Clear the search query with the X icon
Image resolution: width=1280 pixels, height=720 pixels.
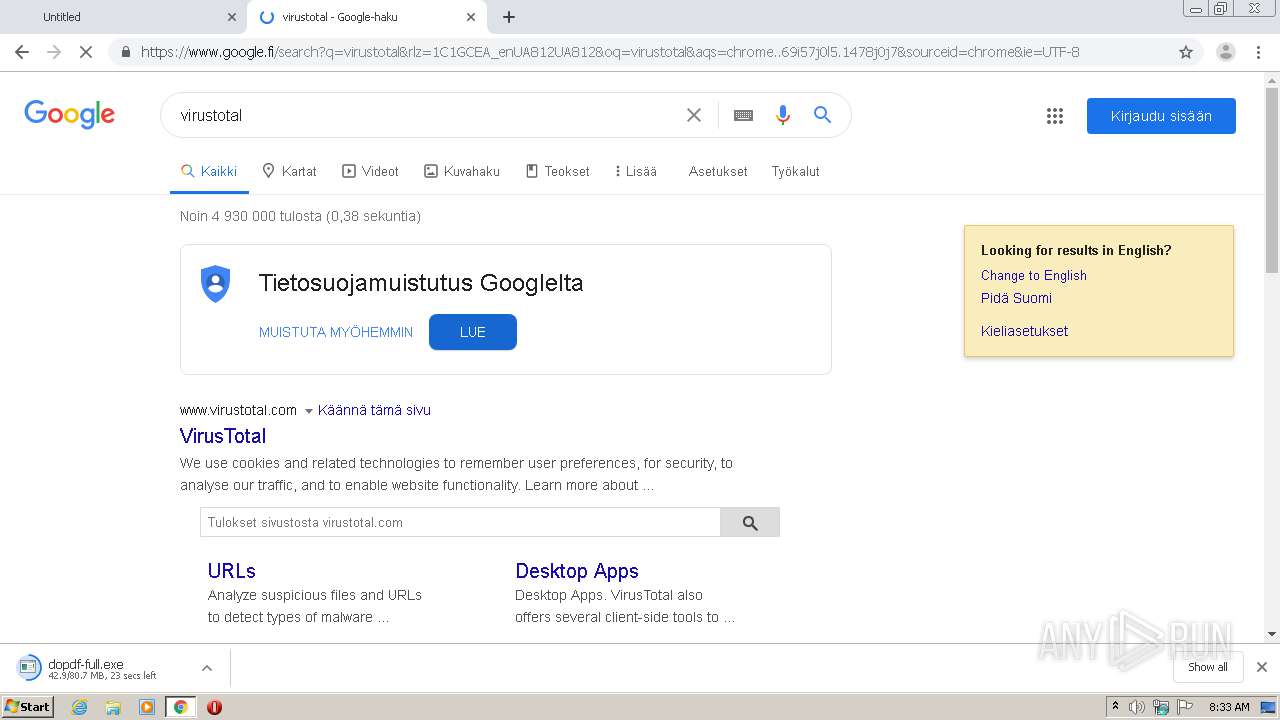pos(694,115)
